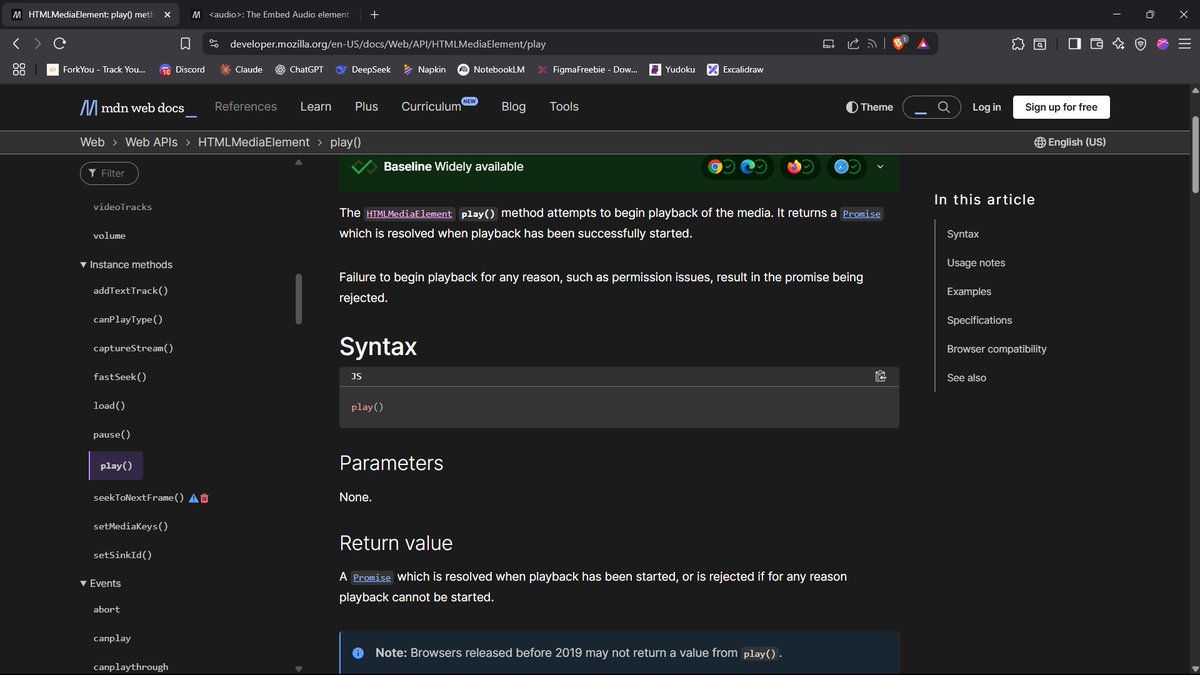
Task: Open the bookmarks bar apps grid icon
Action: (18, 69)
